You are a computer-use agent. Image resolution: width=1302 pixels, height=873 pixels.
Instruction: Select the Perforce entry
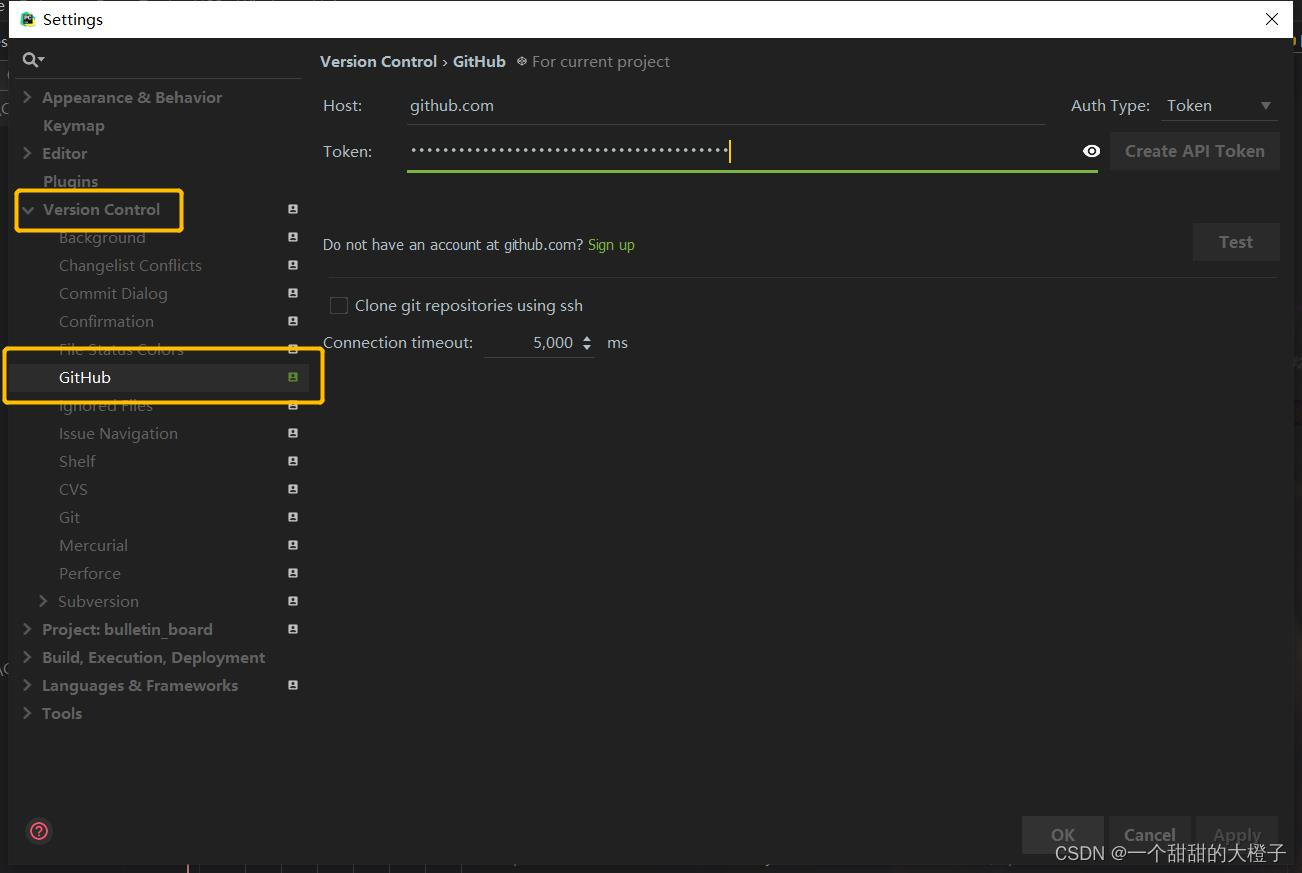coord(90,573)
